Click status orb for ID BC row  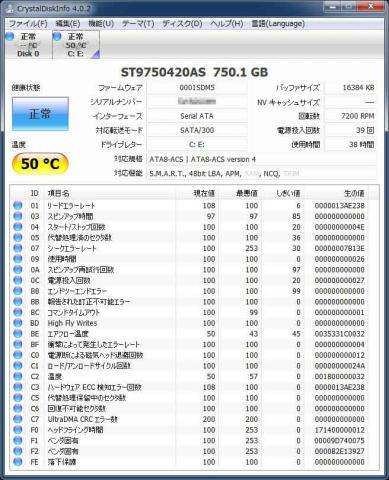[18, 312]
